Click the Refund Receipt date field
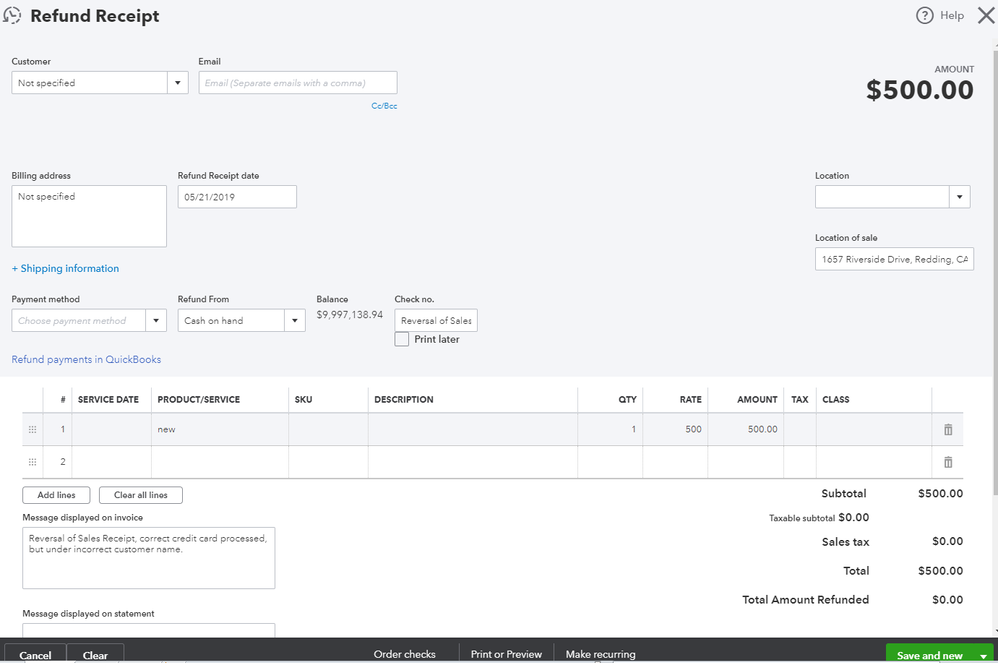 click(237, 197)
